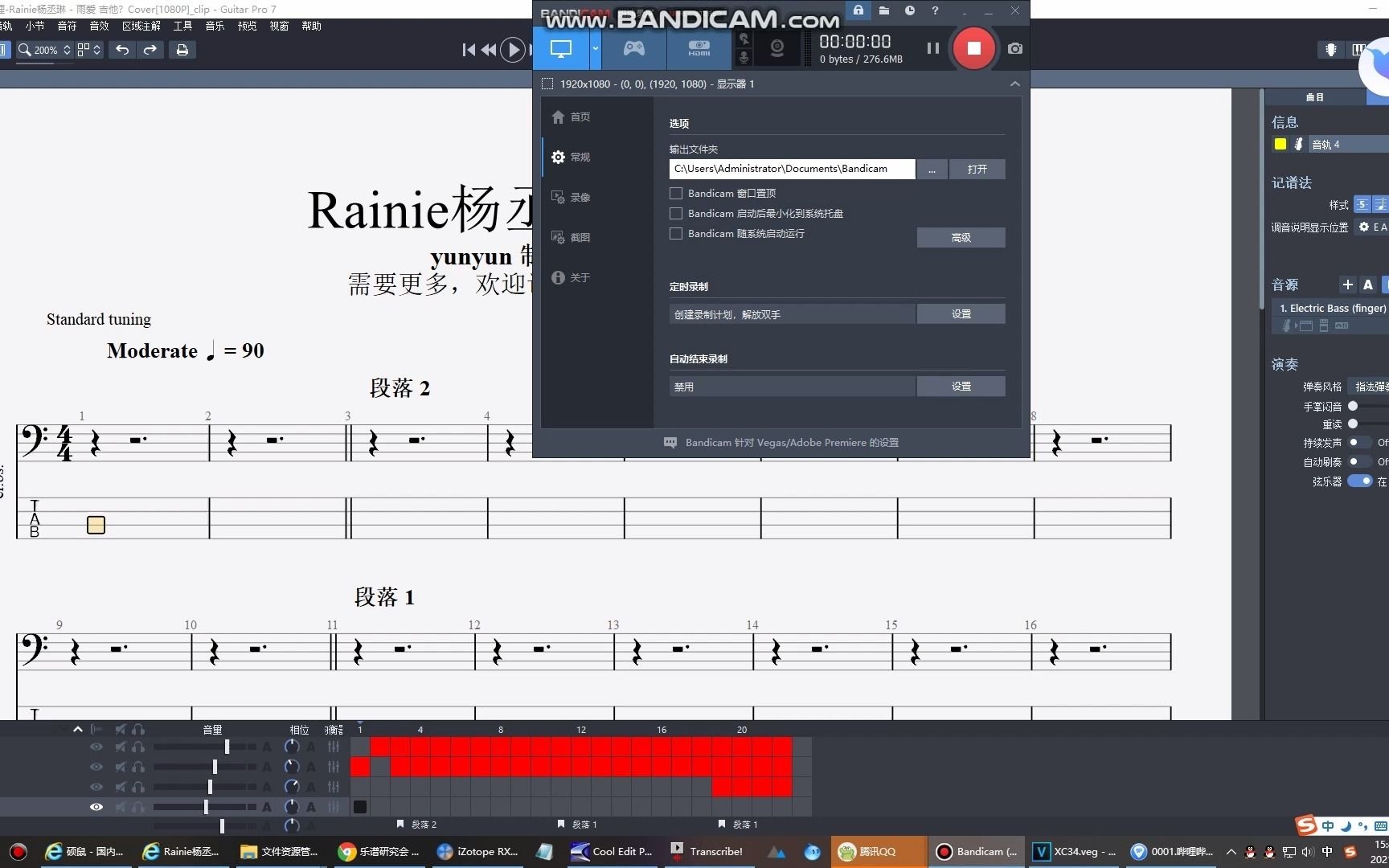Add a new sound with plus button
The height and width of the screenshot is (868, 1389).
1348,285
